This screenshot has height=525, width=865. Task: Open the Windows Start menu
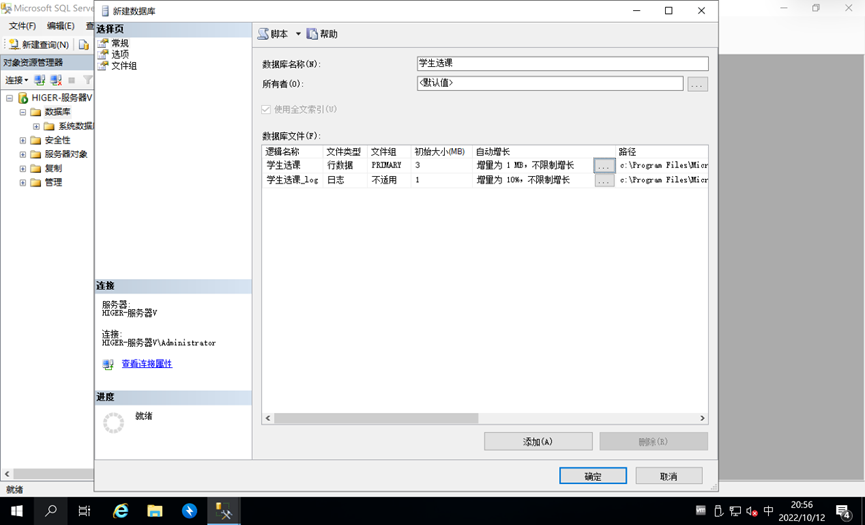[x=17, y=511]
